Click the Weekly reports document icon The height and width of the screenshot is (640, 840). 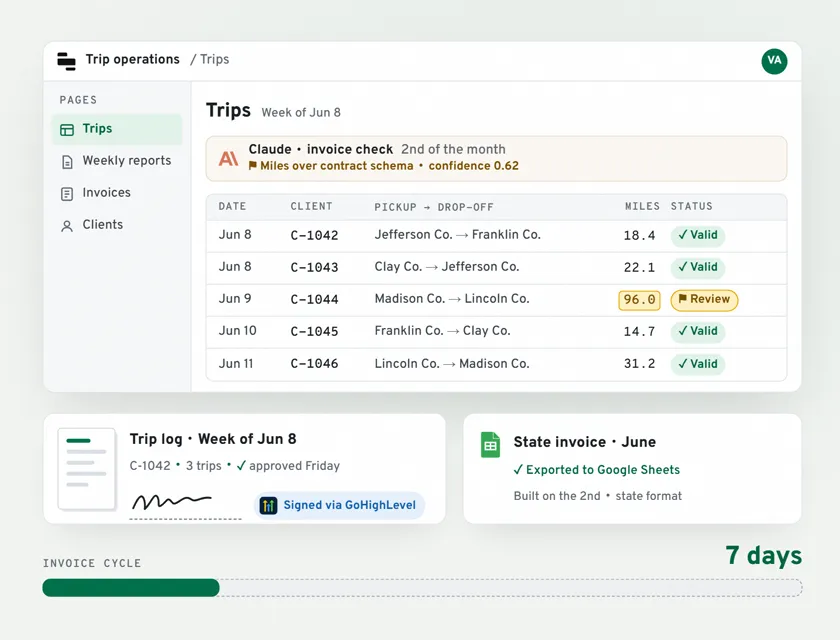tap(67, 162)
